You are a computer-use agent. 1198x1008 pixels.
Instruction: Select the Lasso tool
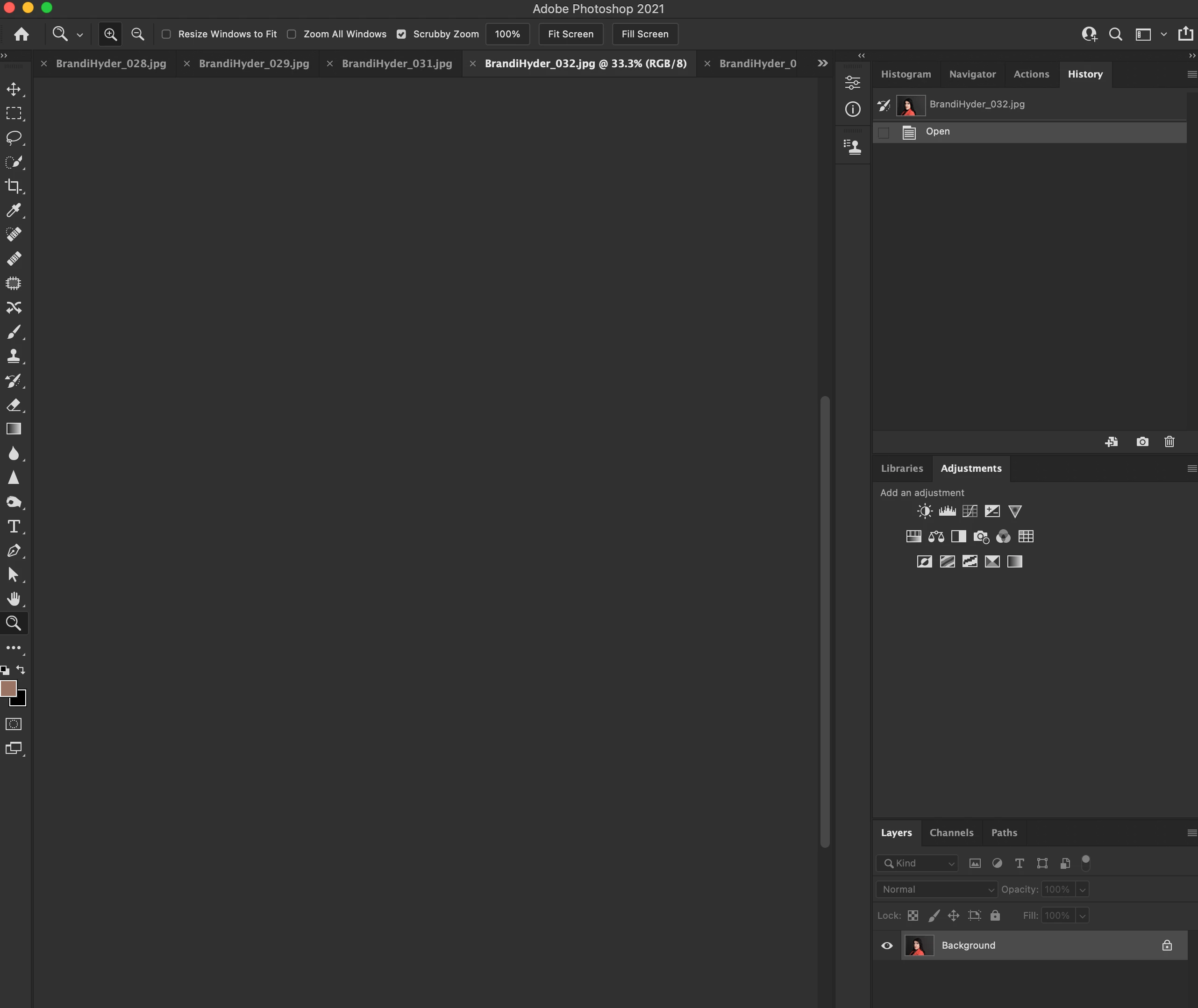click(14, 138)
